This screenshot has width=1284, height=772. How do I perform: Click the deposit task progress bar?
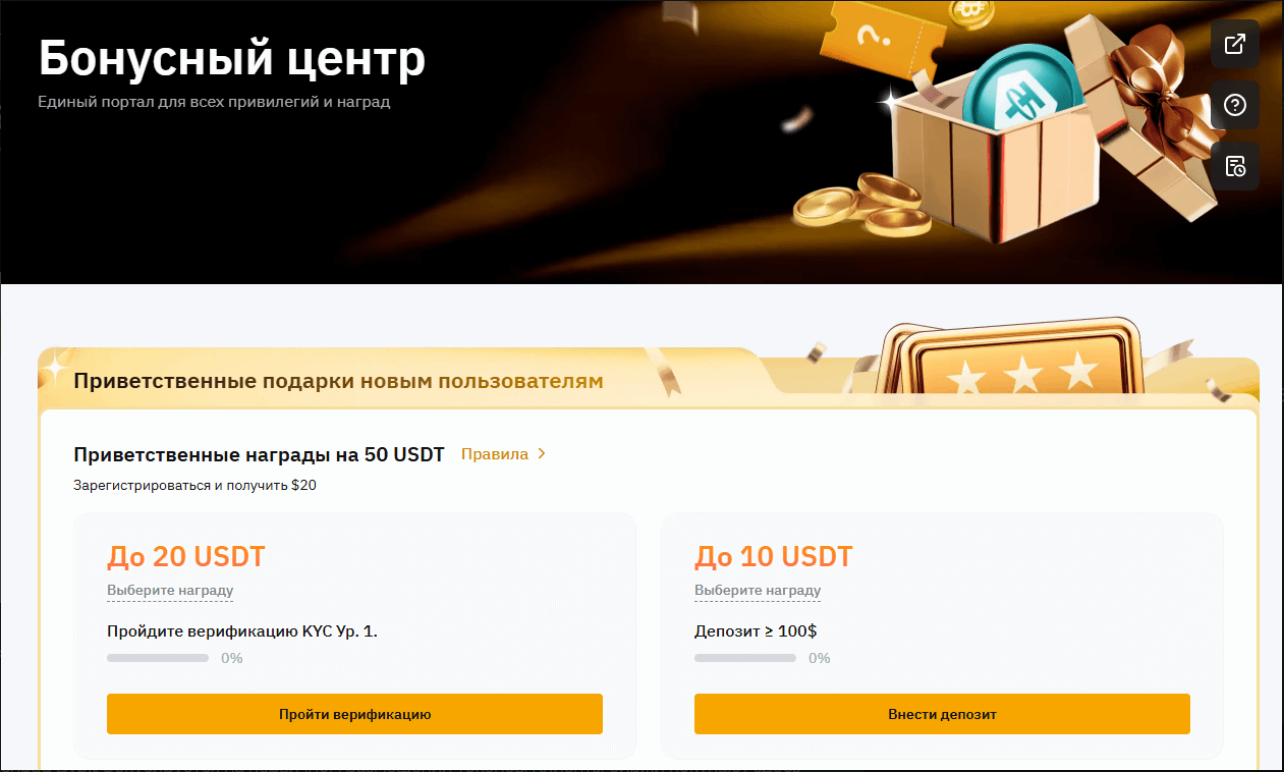click(x=745, y=658)
